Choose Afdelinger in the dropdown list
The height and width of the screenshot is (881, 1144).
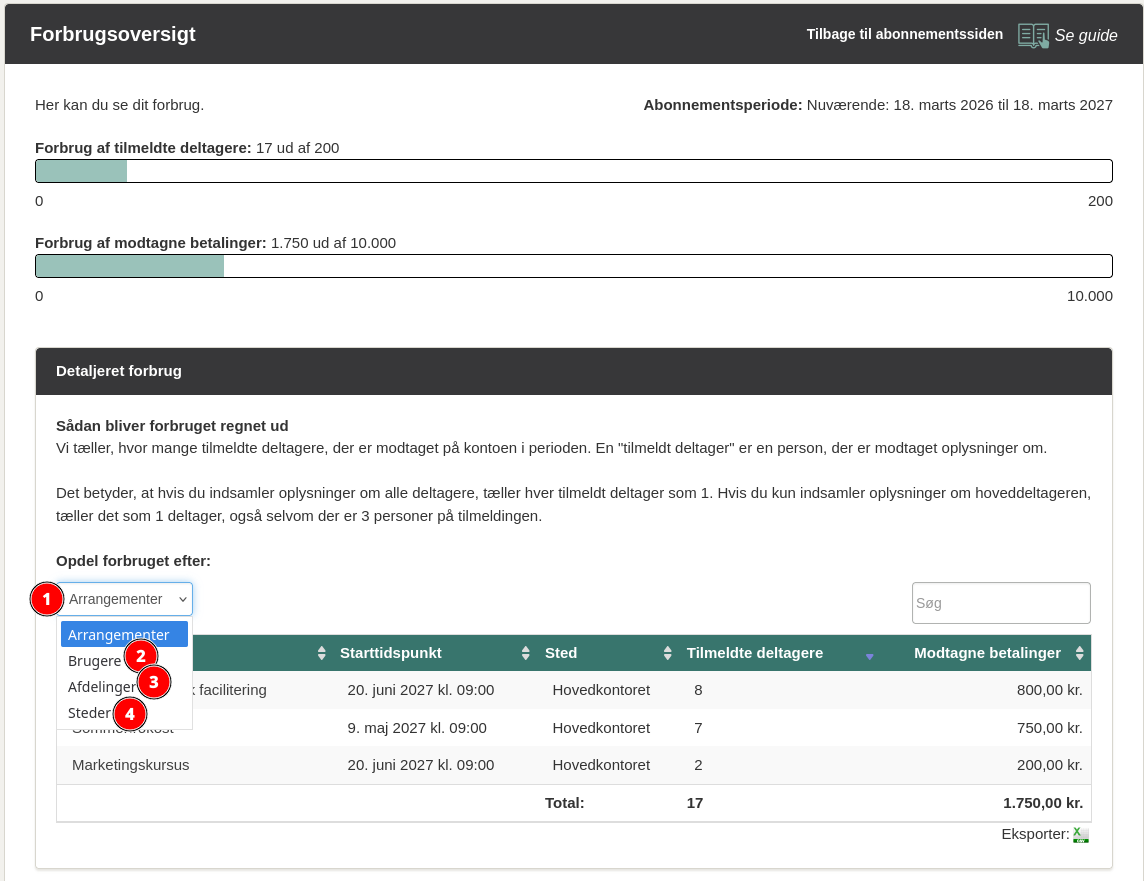101,687
